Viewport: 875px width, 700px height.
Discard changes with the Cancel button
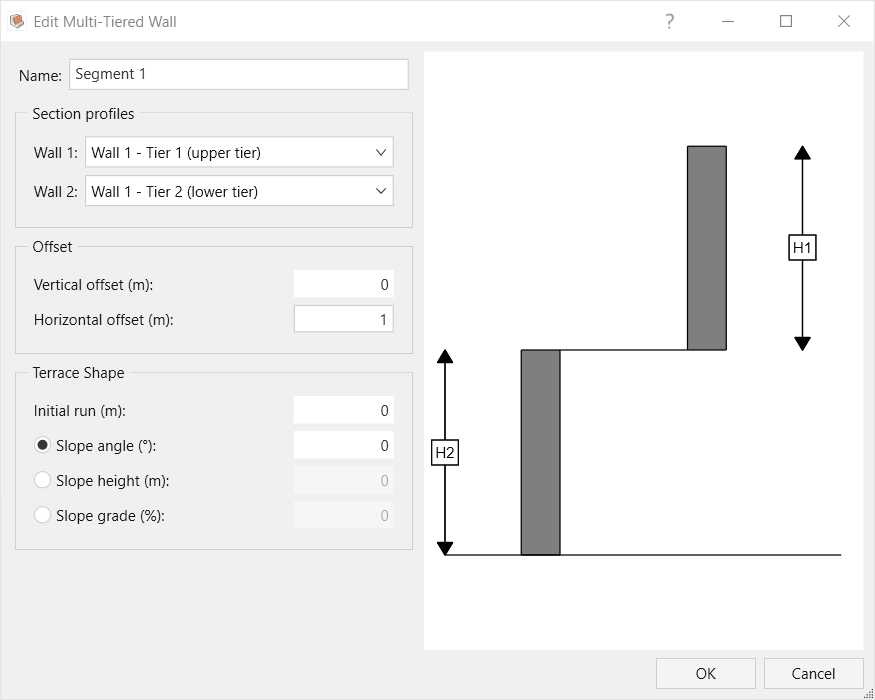(x=813, y=673)
